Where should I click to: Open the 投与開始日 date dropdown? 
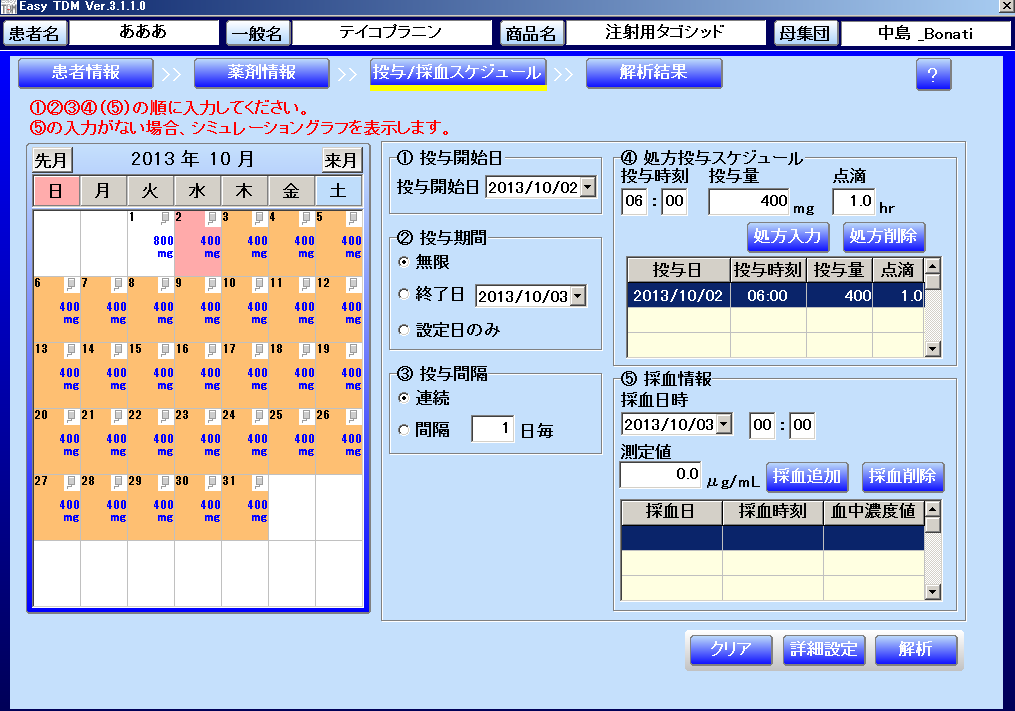588,187
